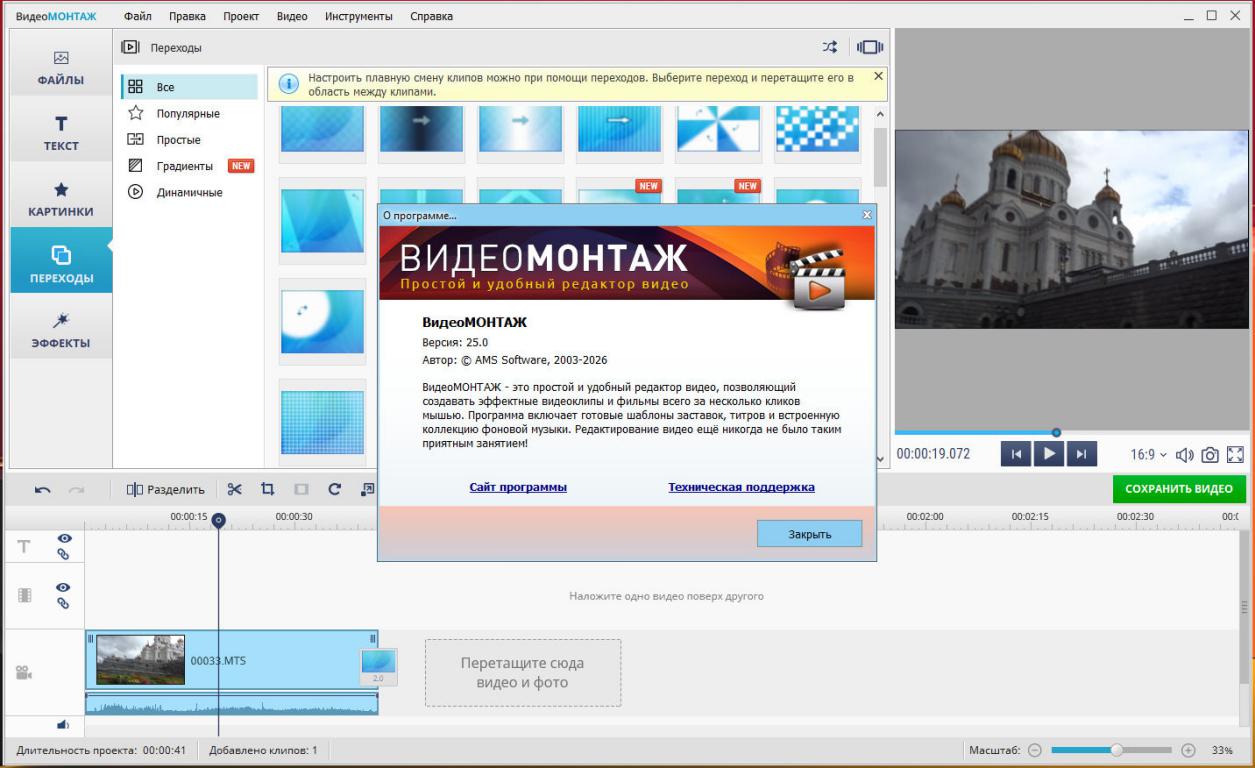Open the 16:9 aspect ratio dropdown
This screenshot has height=768, width=1255.
pyautogui.click(x=1148, y=454)
